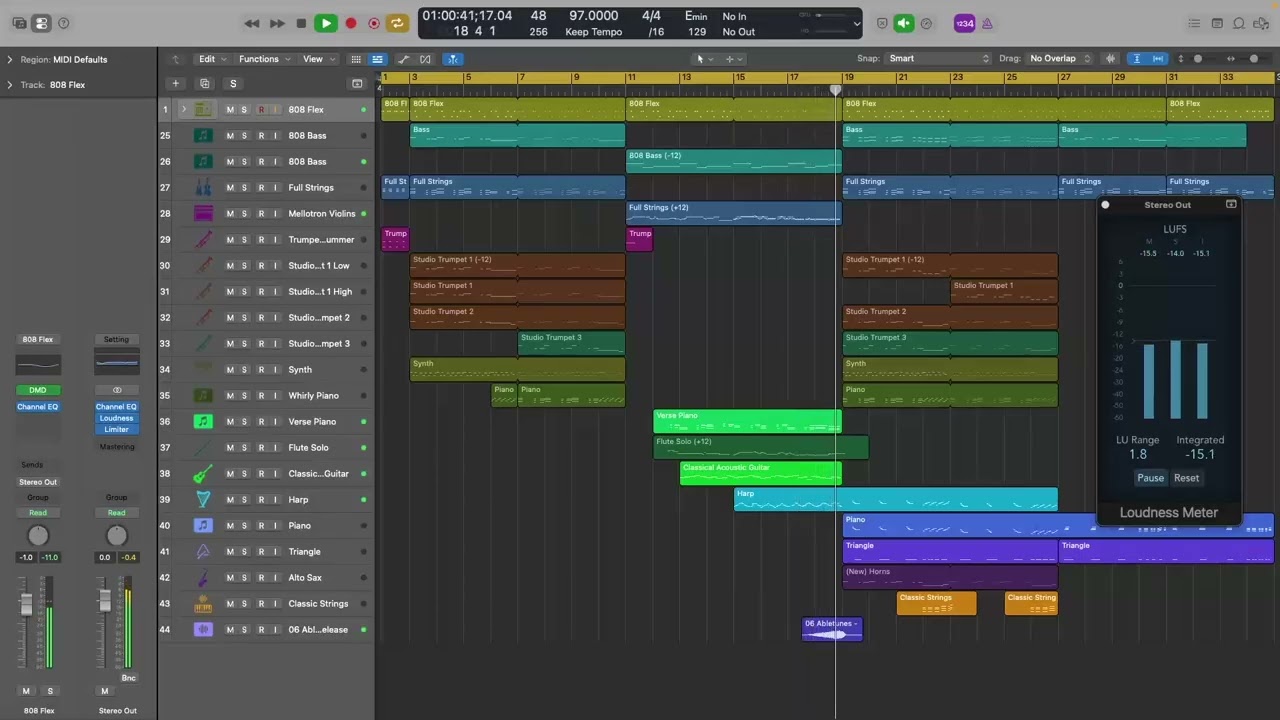Toggle the Count-in 1234 button
The image size is (1280, 720).
964,23
